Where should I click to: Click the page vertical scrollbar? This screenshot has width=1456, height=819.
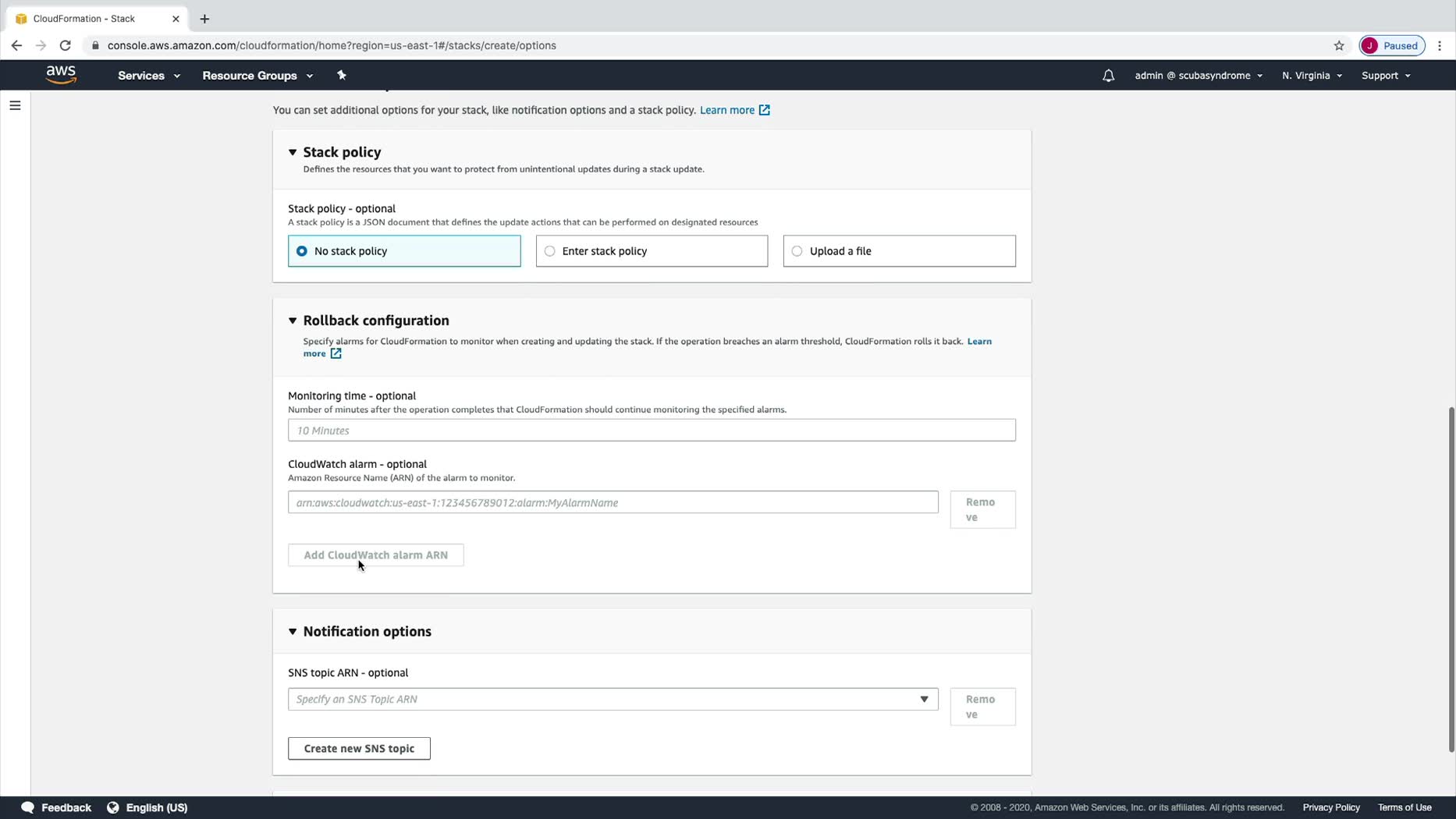click(1451, 577)
